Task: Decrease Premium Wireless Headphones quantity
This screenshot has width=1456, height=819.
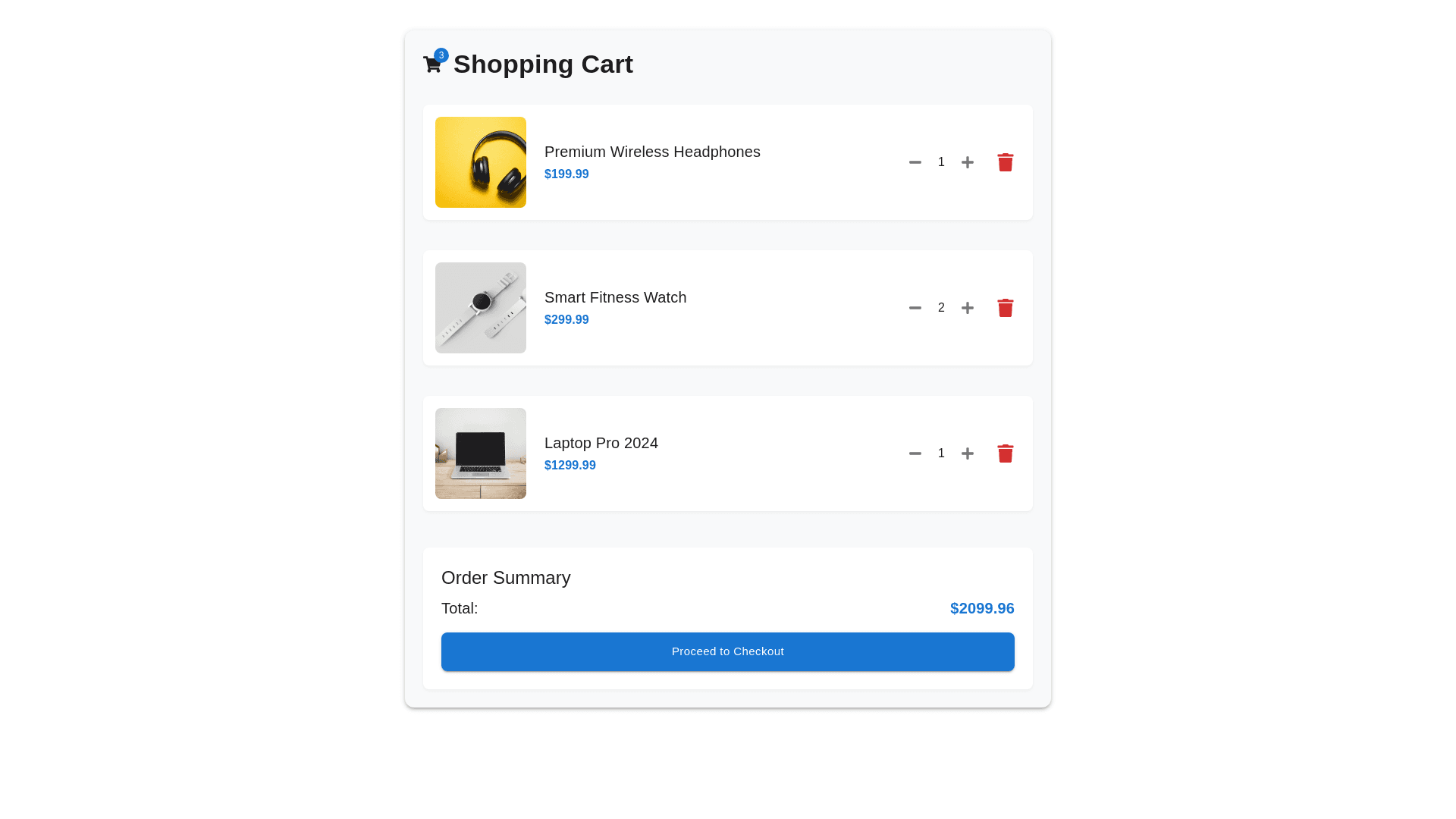Action: [915, 162]
